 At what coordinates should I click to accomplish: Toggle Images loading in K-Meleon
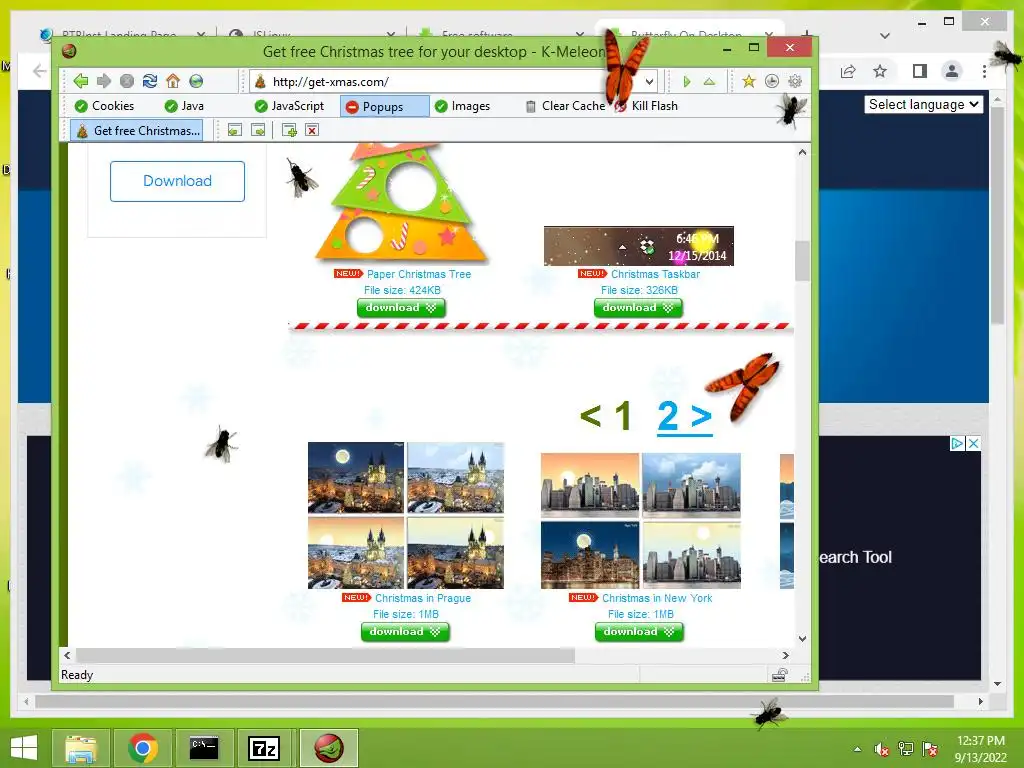pyautogui.click(x=462, y=106)
